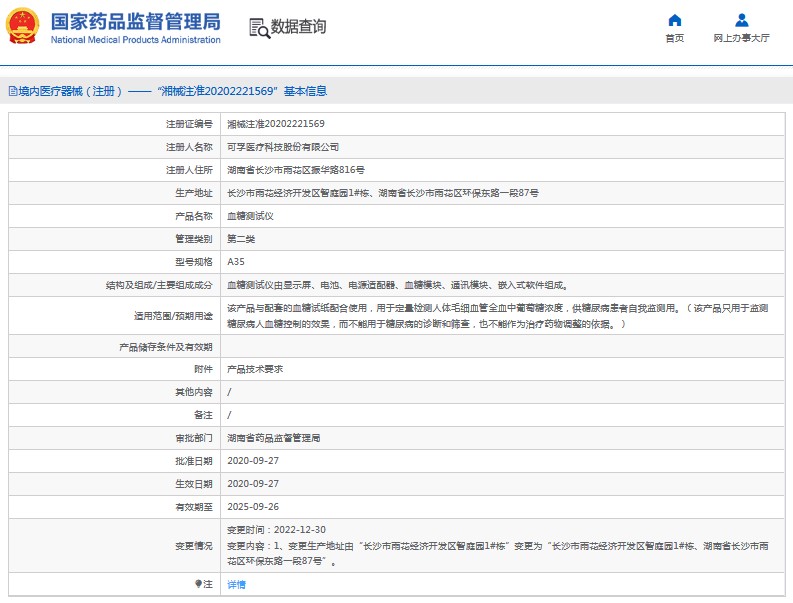Click the 数据查询 magnifier document icon
The width and height of the screenshot is (793, 603).
pyautogui.click(x=258, y=28)
